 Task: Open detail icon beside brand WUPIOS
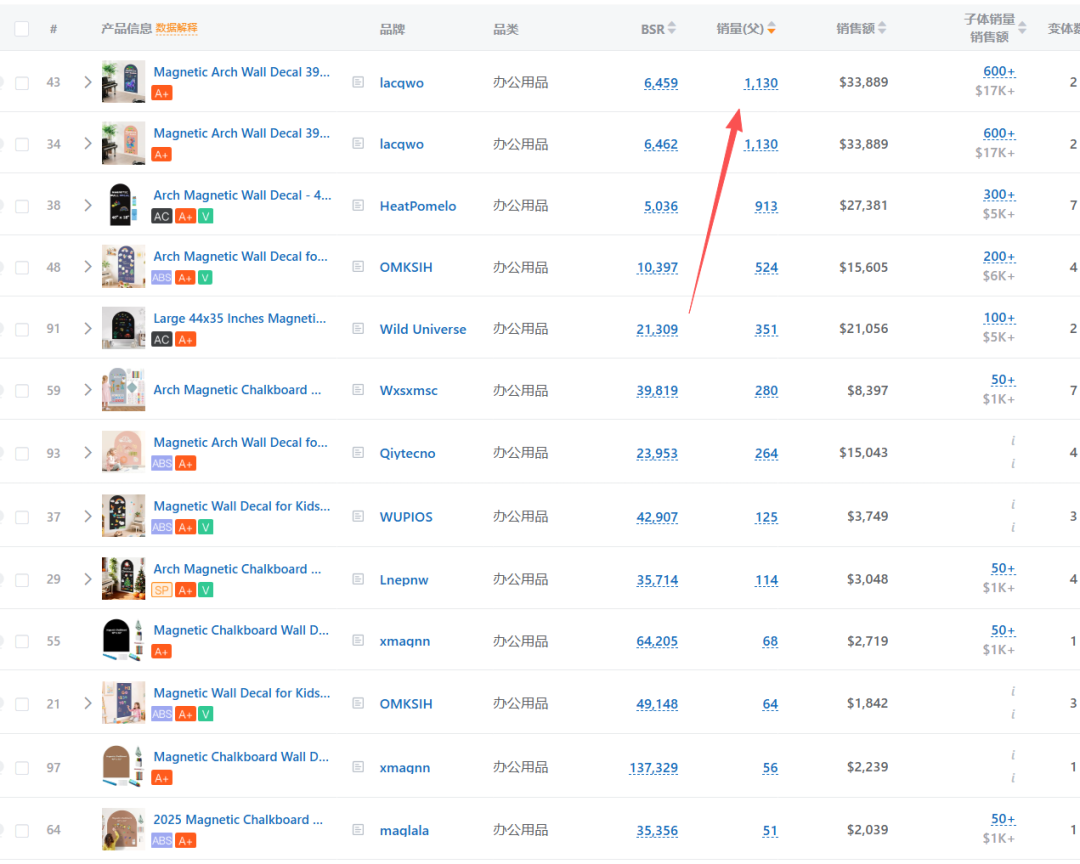click(358, 516)
